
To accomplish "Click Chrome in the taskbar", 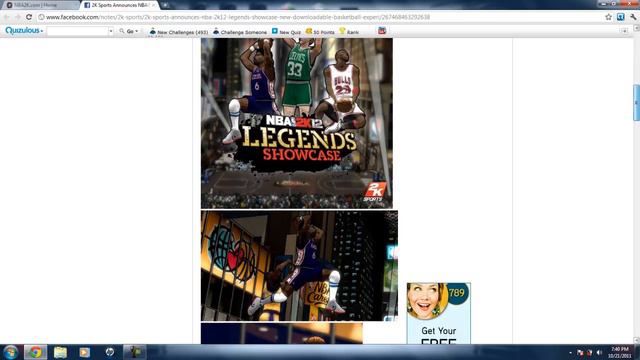I will pyautogui.click(x=36, y=352).
